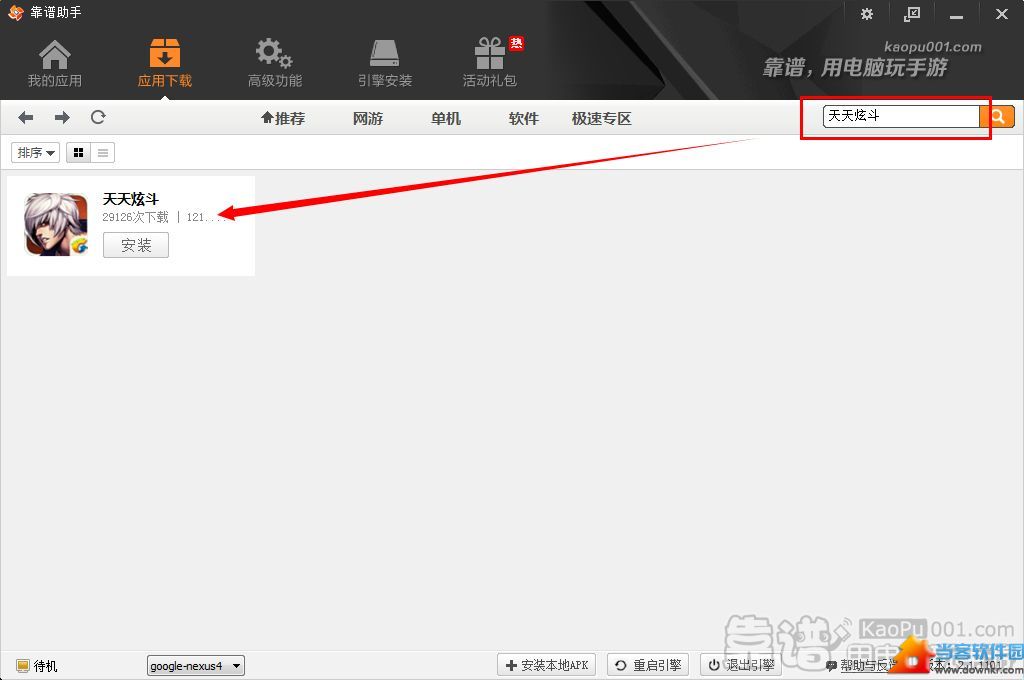This screenshot has height=680, width=1024.
Task: Click the 待机 status indicator
Action: click(x=37, y=666)
